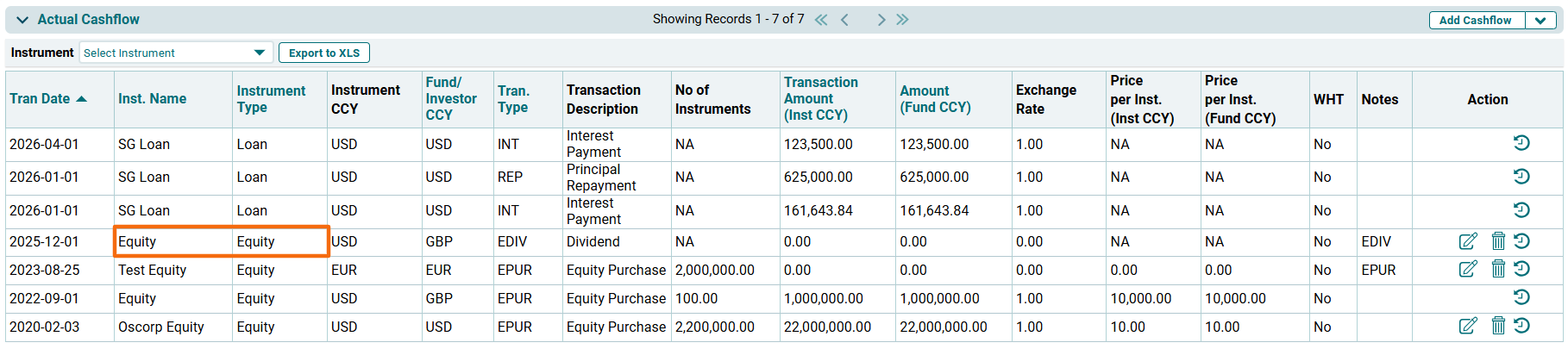Jump to first page of records
Image resolution: width=1568 pixels, height=349 pixels.
pos(821,19)
